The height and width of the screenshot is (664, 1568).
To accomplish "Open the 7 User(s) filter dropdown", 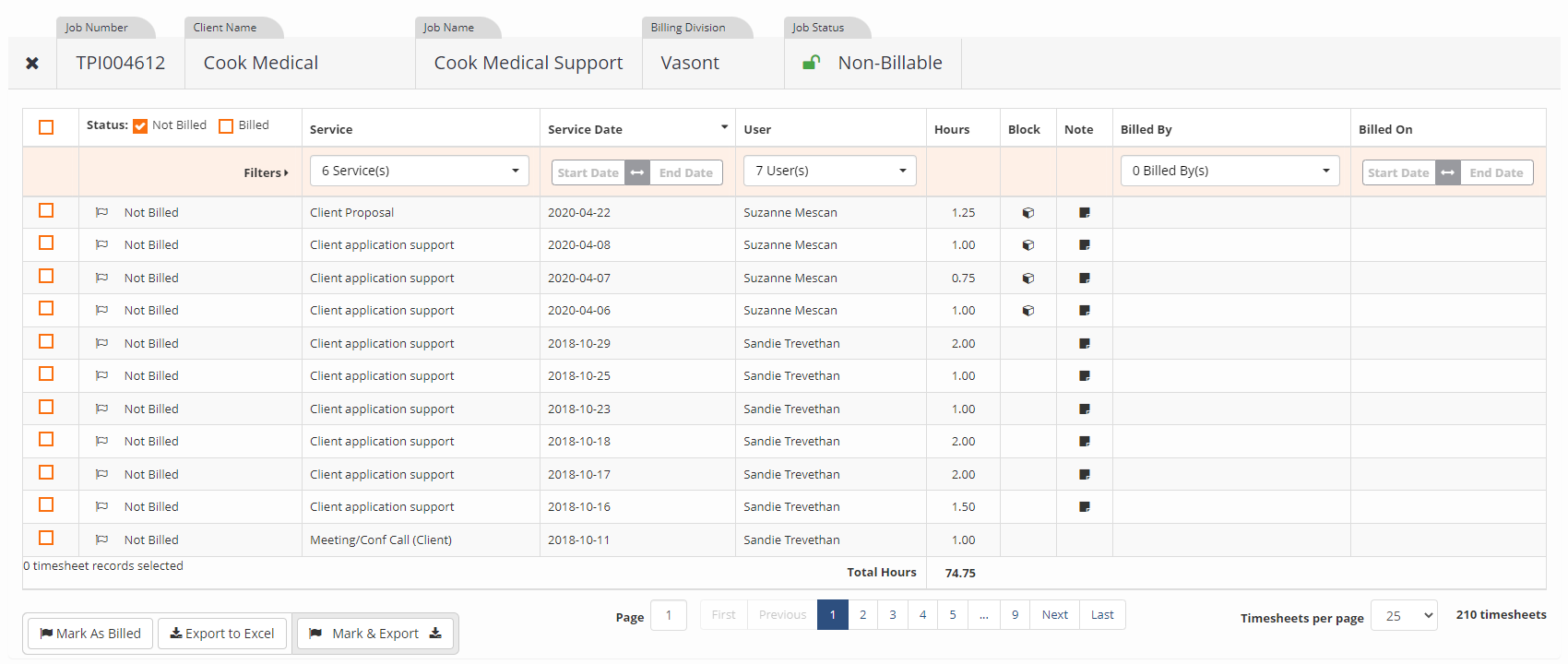I will (x=830, y=171).
